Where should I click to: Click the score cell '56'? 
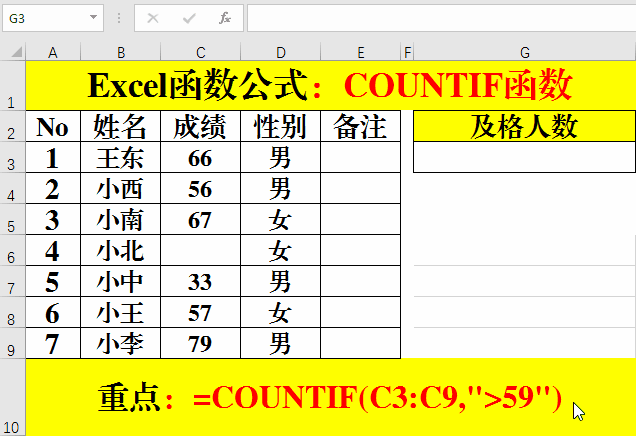pos(200,188)
